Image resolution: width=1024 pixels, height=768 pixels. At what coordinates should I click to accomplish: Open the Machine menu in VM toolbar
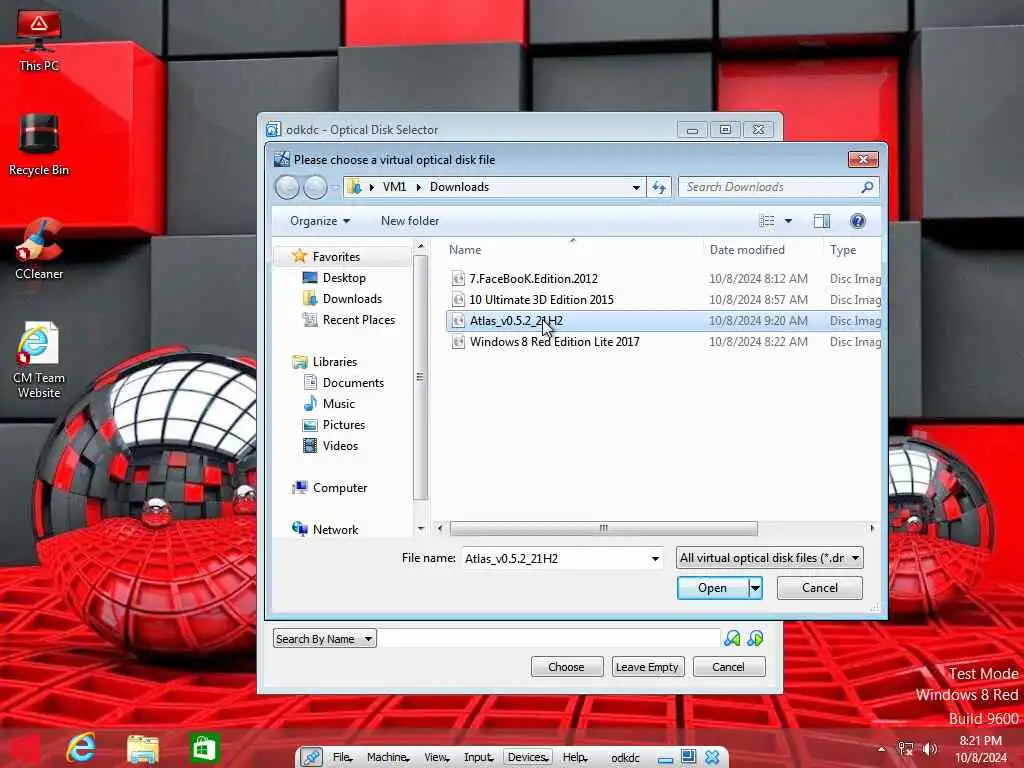388,758
